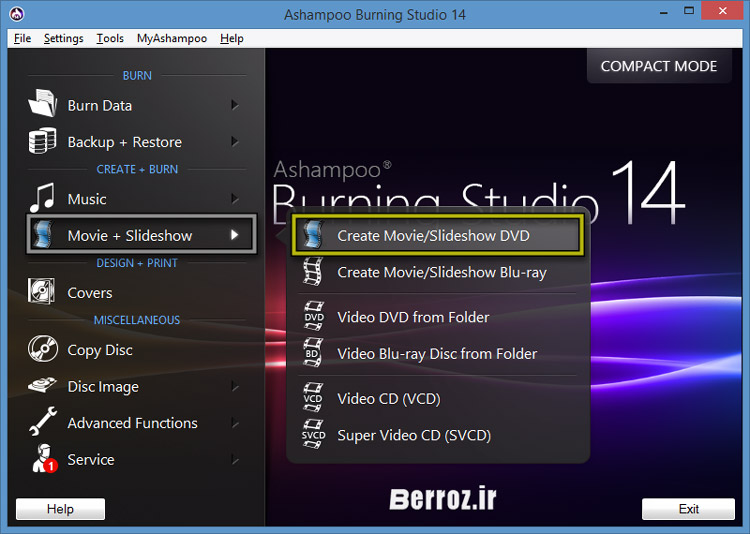Screen dimensions: 750x534
Task: Click the Covers disc case icon
Action: 43,293
